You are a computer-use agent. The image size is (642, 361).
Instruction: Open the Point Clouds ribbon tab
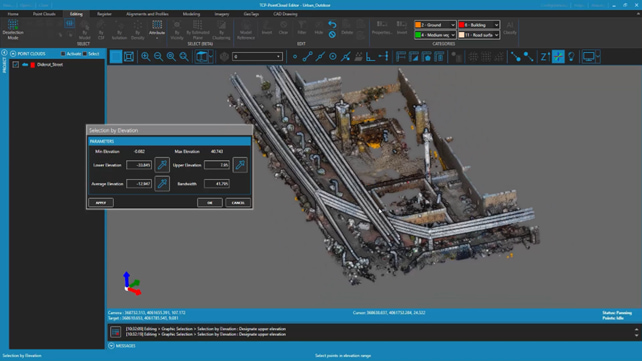click(x=44, y=14)
